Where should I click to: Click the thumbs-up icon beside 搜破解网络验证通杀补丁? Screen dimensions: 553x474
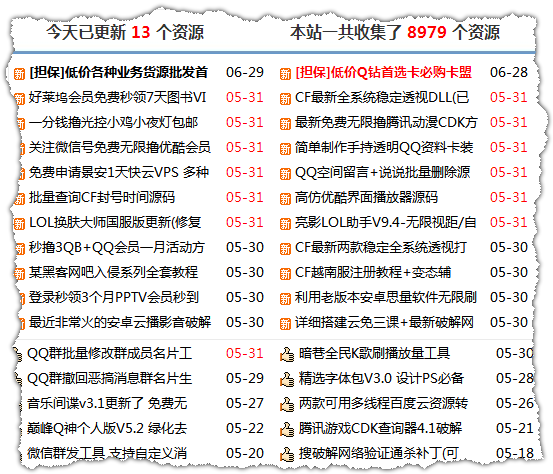287,455
